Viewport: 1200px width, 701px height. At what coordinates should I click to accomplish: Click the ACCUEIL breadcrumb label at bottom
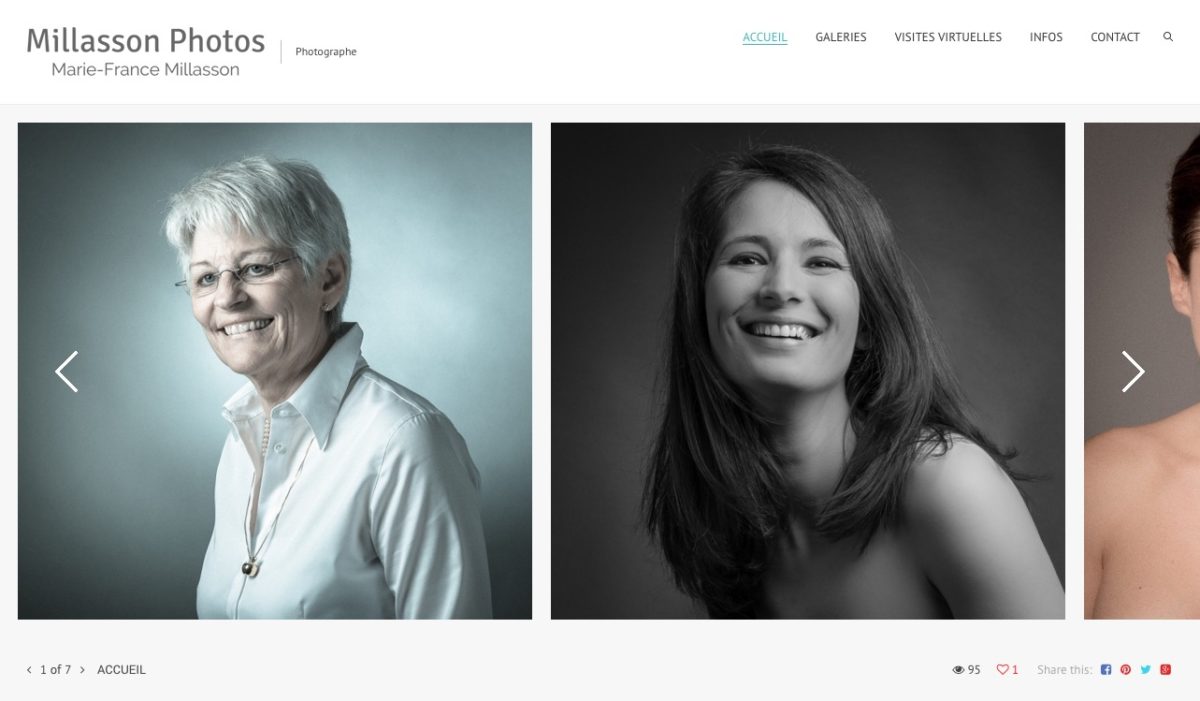tap(121, 670)
